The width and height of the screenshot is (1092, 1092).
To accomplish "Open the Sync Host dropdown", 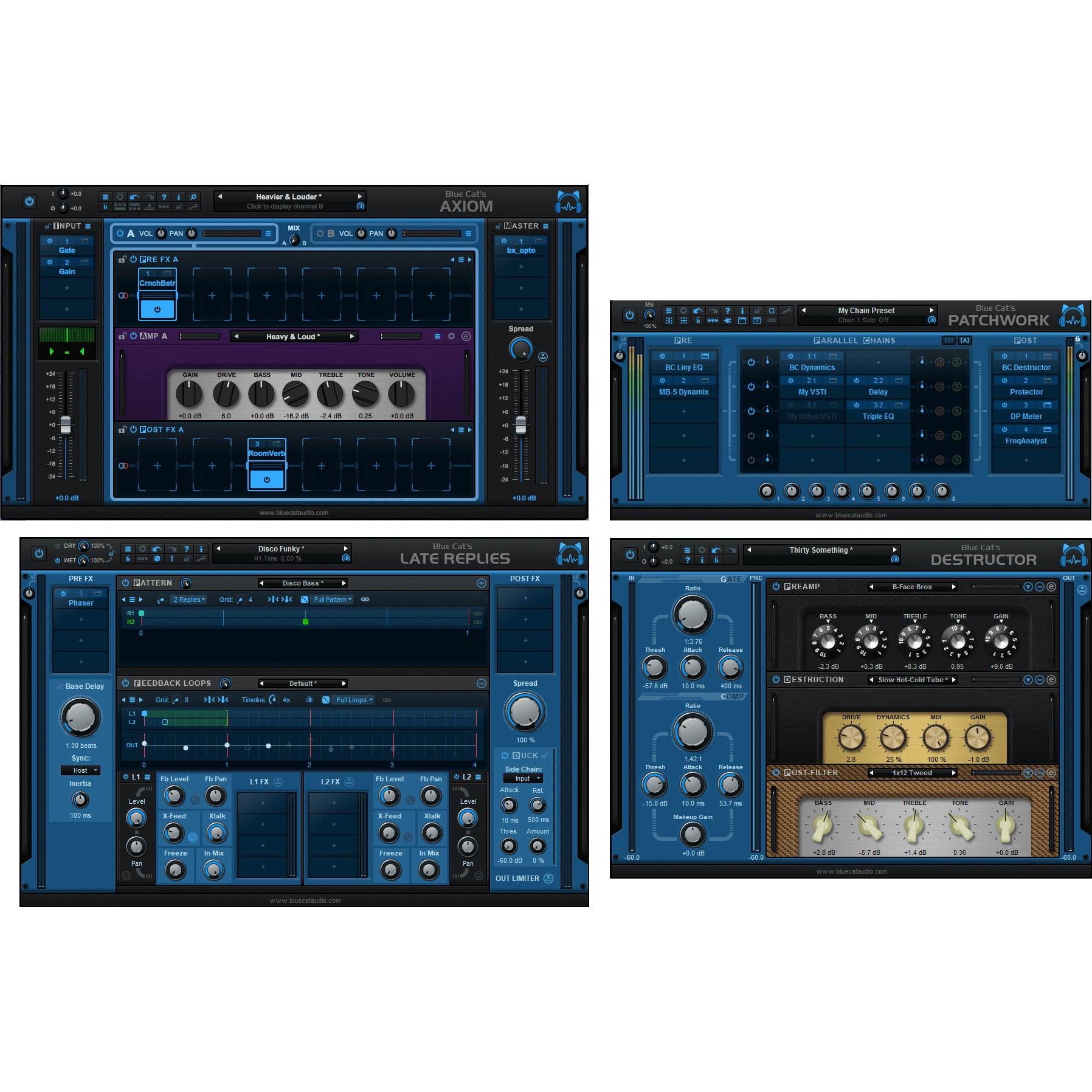I will pyautogui.click(x=80, y=770).
